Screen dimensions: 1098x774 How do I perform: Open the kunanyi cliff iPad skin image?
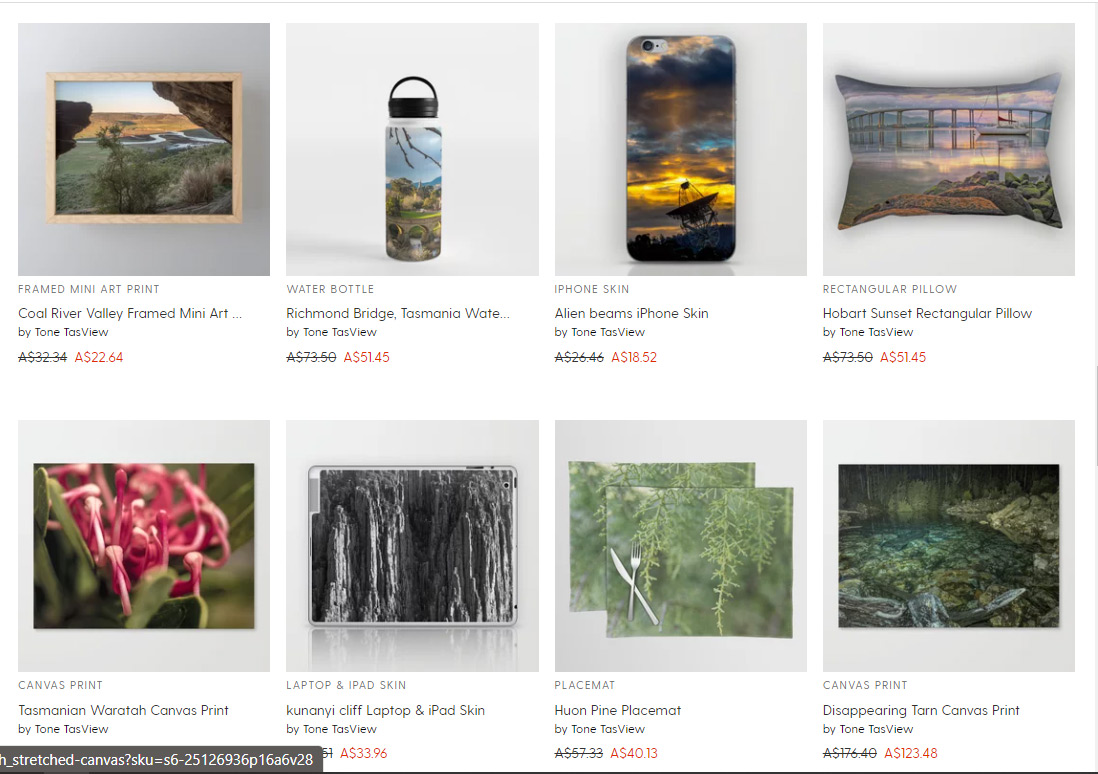(x=412, y=546)
